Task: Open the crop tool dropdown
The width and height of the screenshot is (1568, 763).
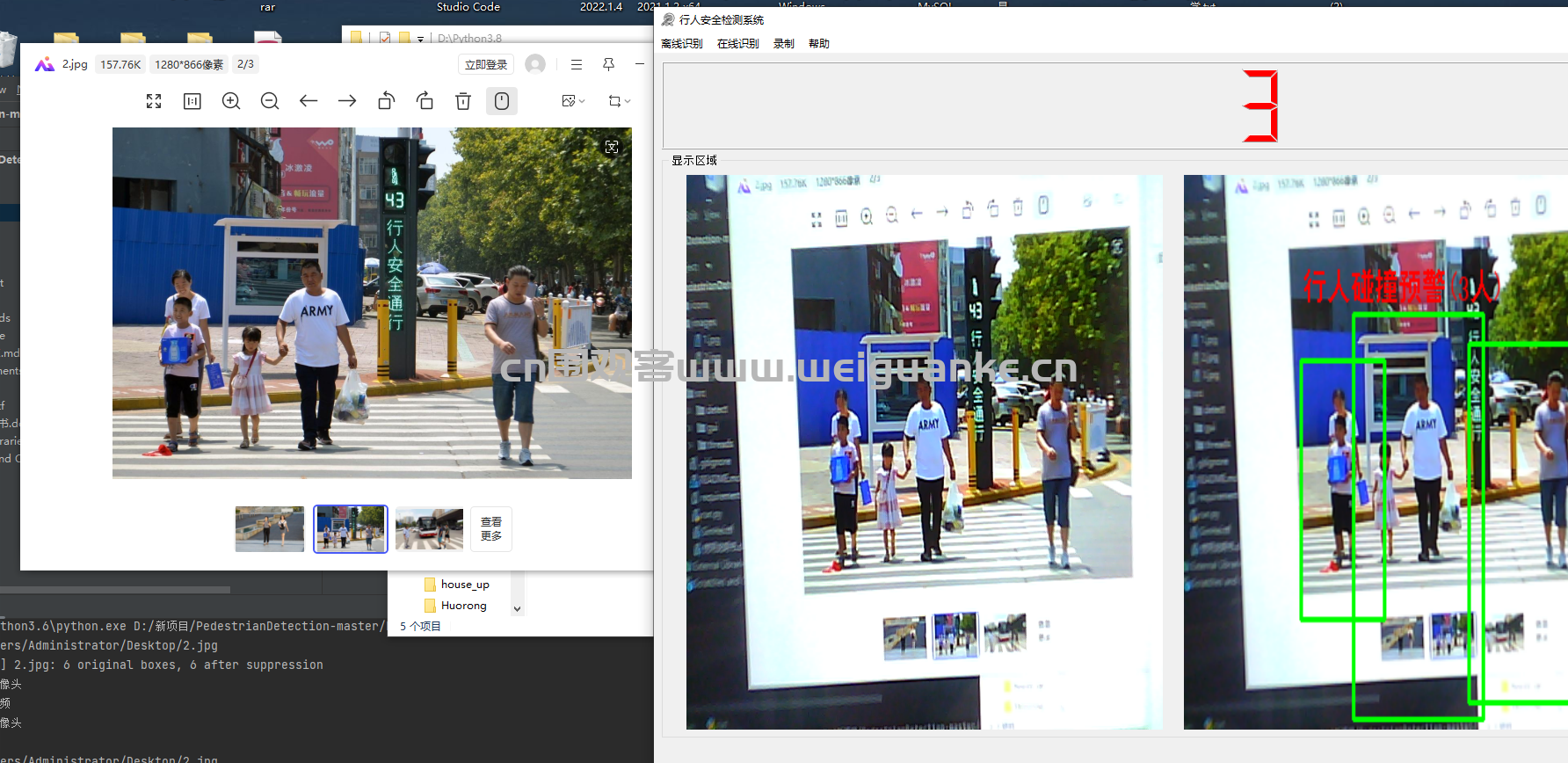Action: click(x=620, y=101)
